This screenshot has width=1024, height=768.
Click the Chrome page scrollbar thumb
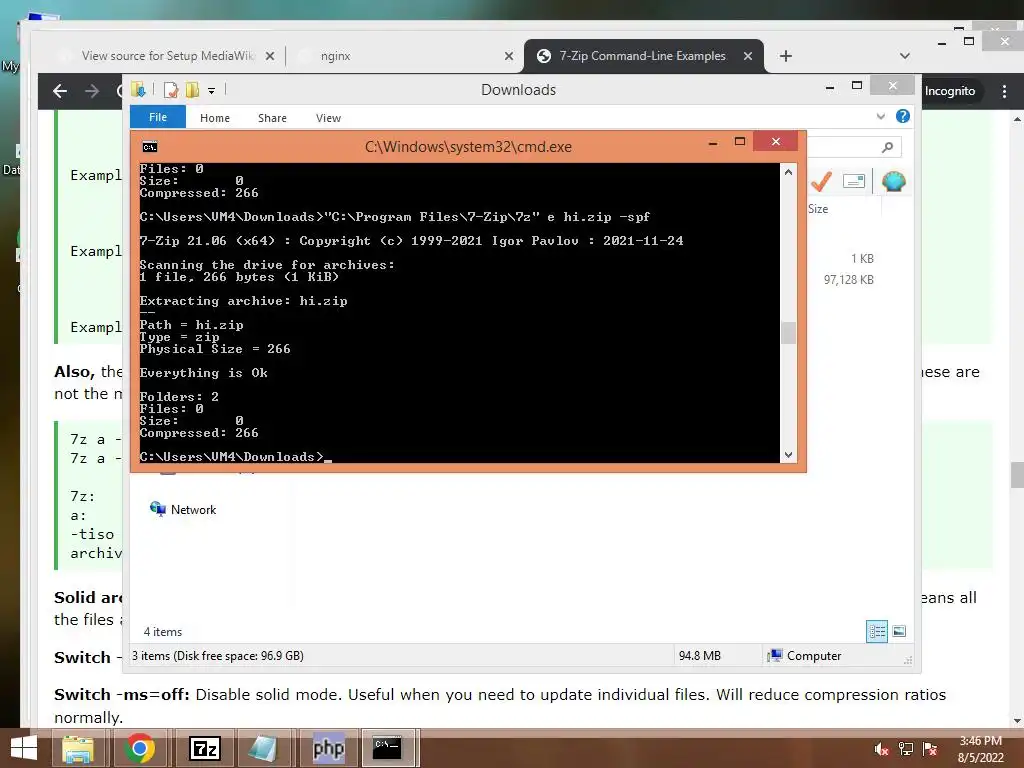(x=1017, y=475)
